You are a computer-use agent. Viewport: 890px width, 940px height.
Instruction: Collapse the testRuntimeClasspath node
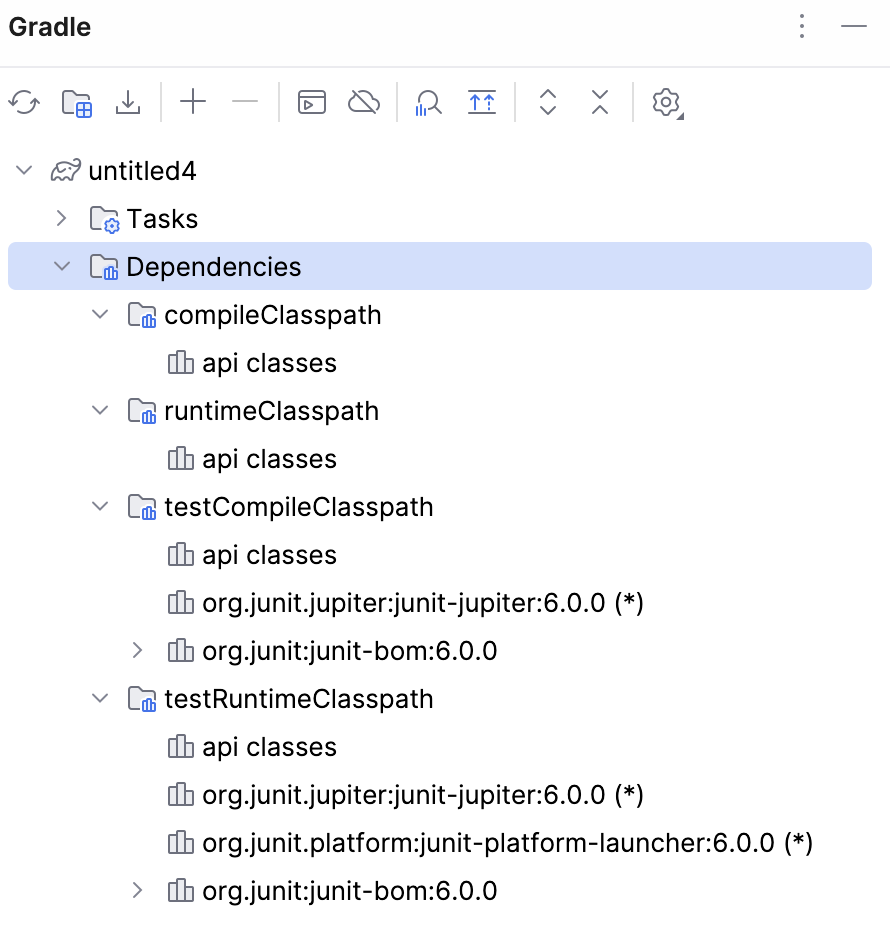tap(99, 698)
